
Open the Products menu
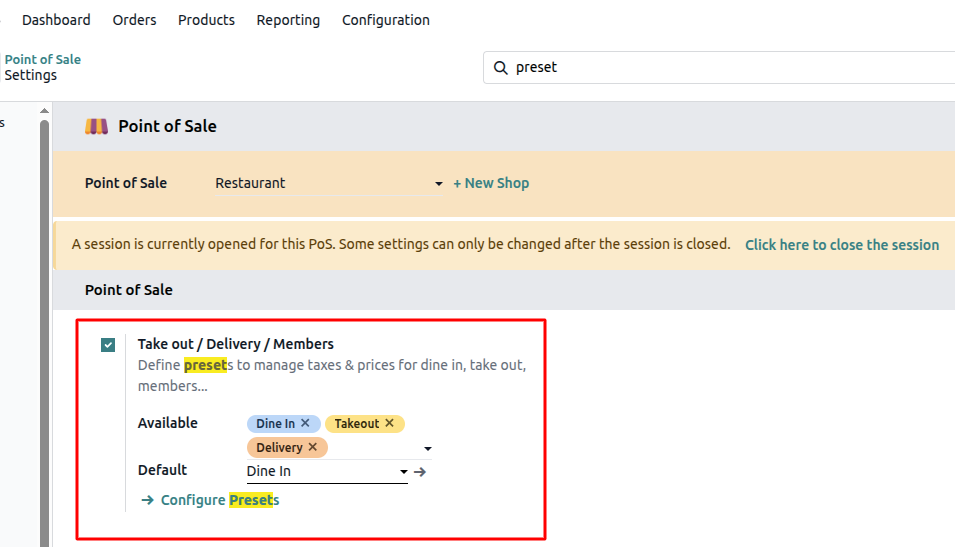(x=206, y=20)
